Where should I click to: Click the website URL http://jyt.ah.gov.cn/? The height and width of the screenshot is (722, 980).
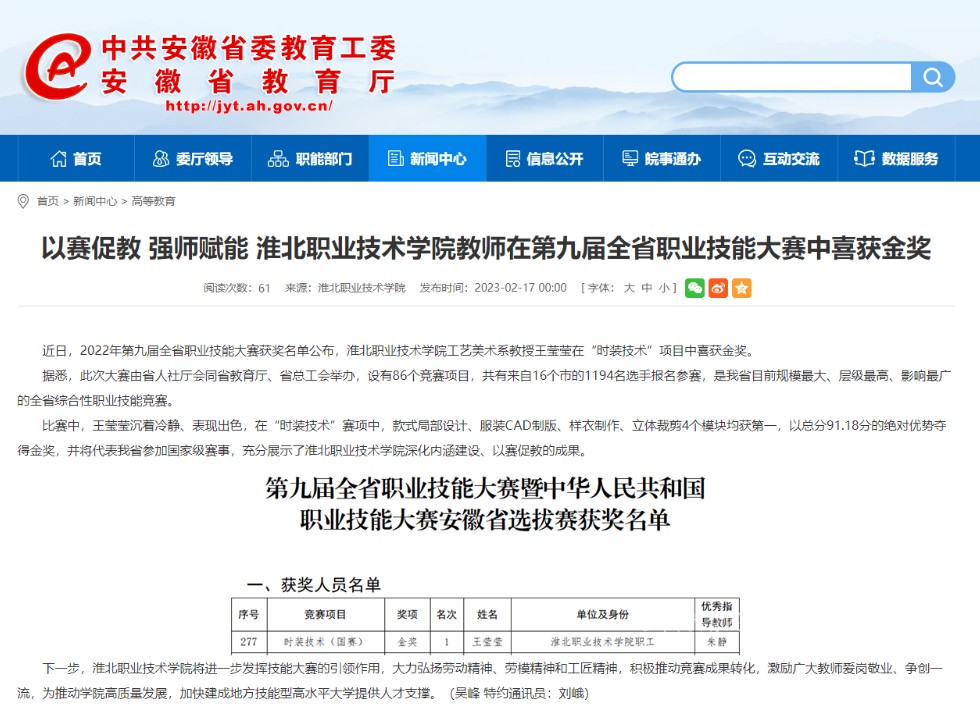point(249,106)
